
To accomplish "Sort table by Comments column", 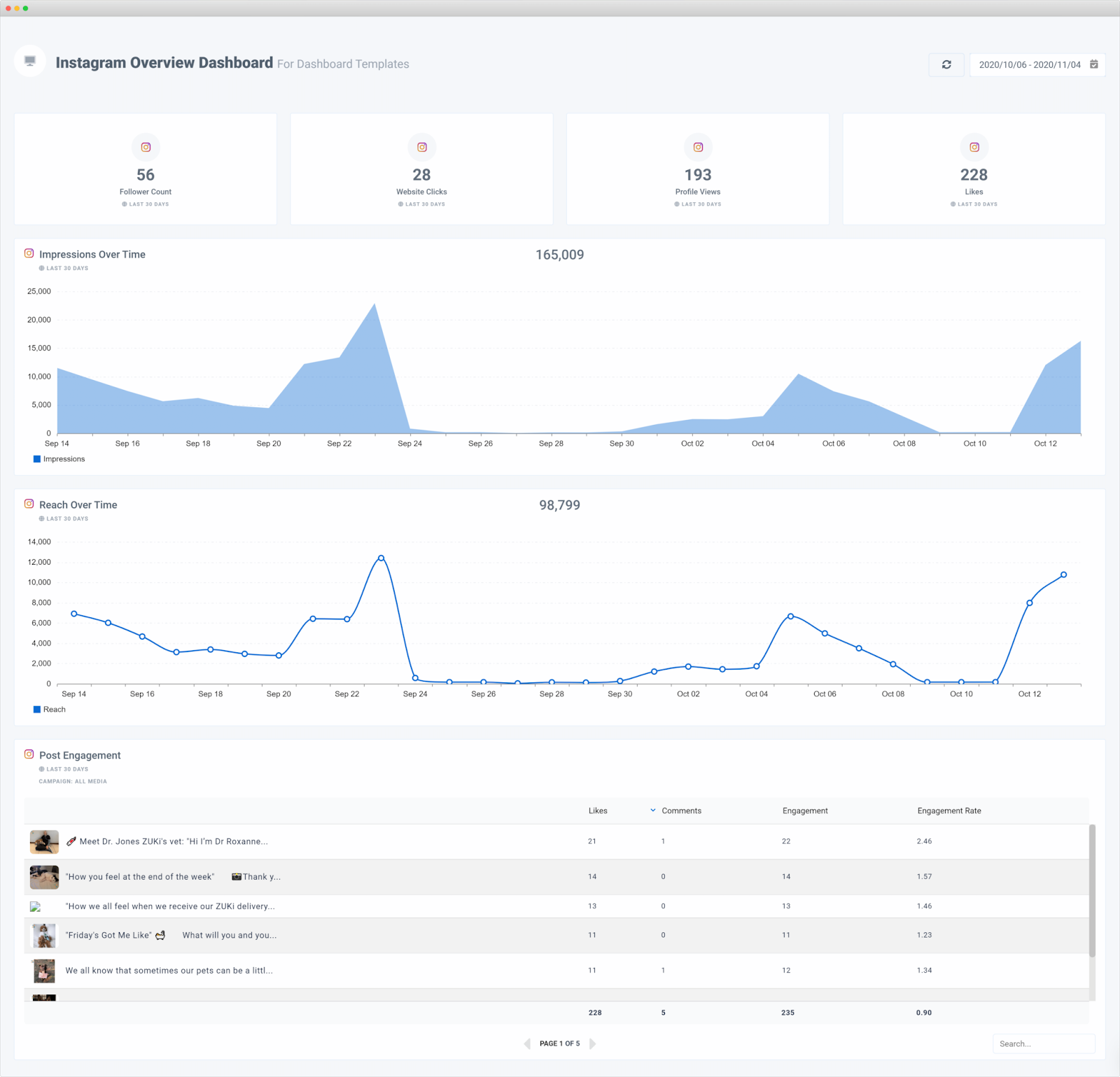I will click(681, 810).
